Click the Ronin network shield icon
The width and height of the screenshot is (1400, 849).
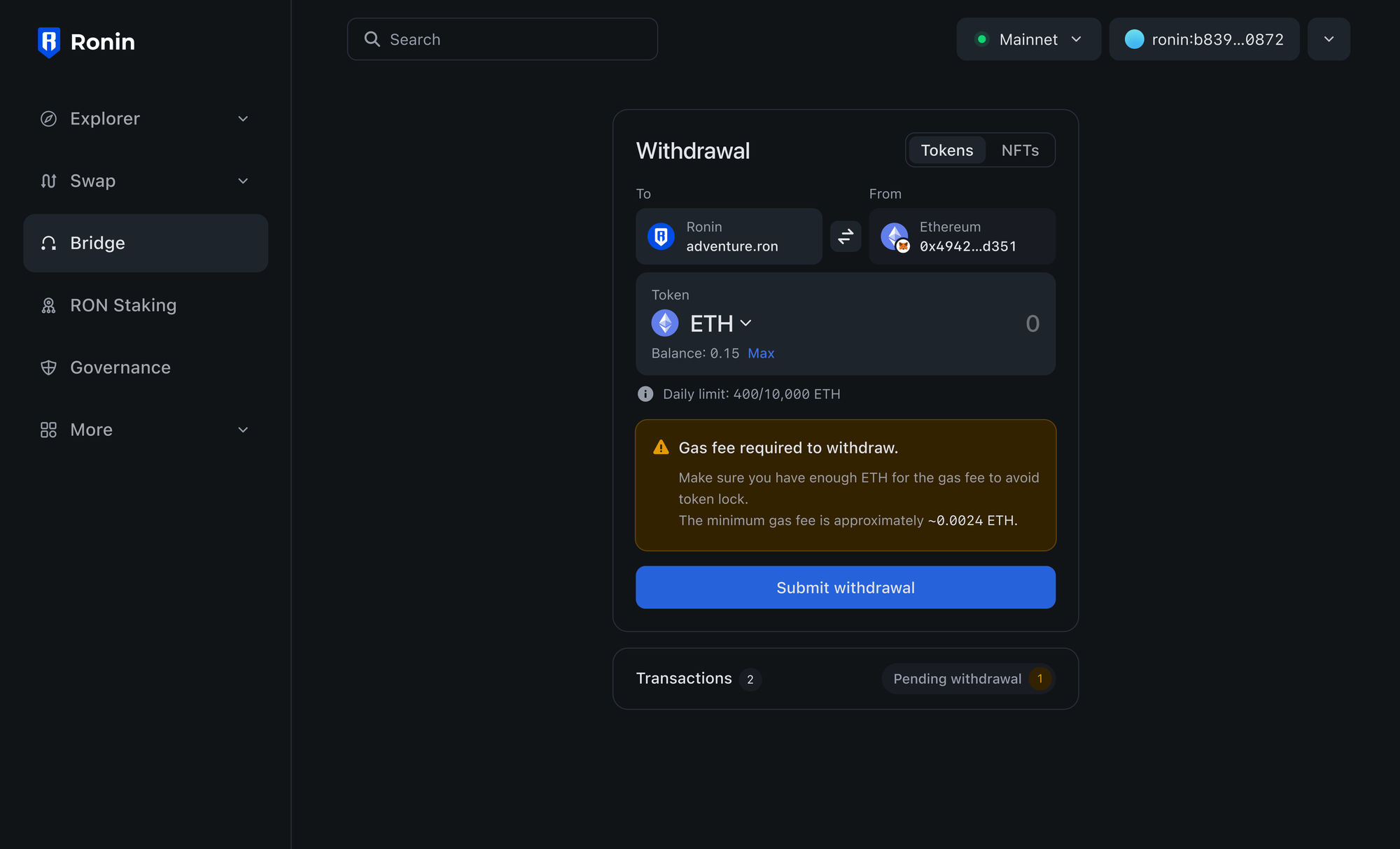[661, 237]
